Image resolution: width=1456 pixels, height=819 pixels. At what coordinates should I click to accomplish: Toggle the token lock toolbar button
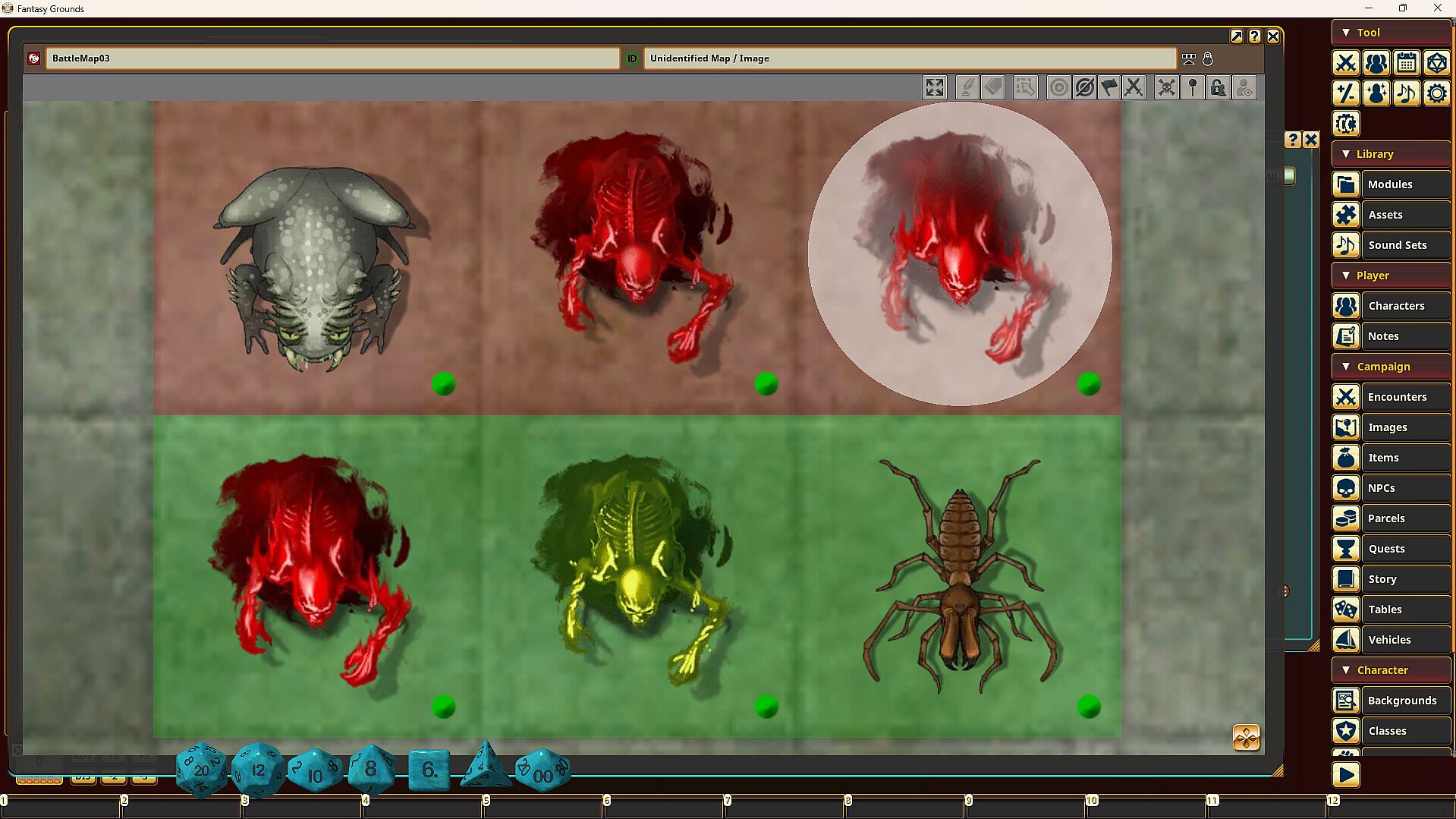click(1218, 88)
